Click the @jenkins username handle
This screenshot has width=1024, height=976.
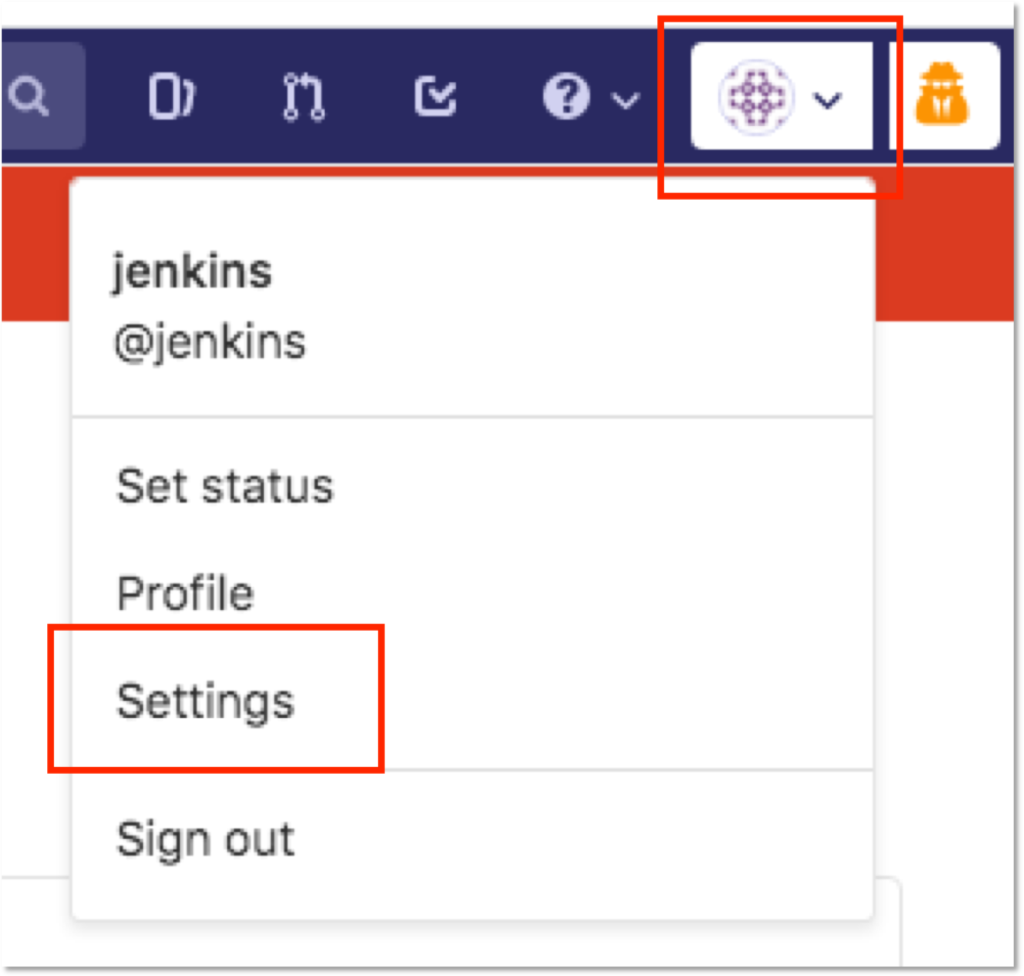[210, 342]
